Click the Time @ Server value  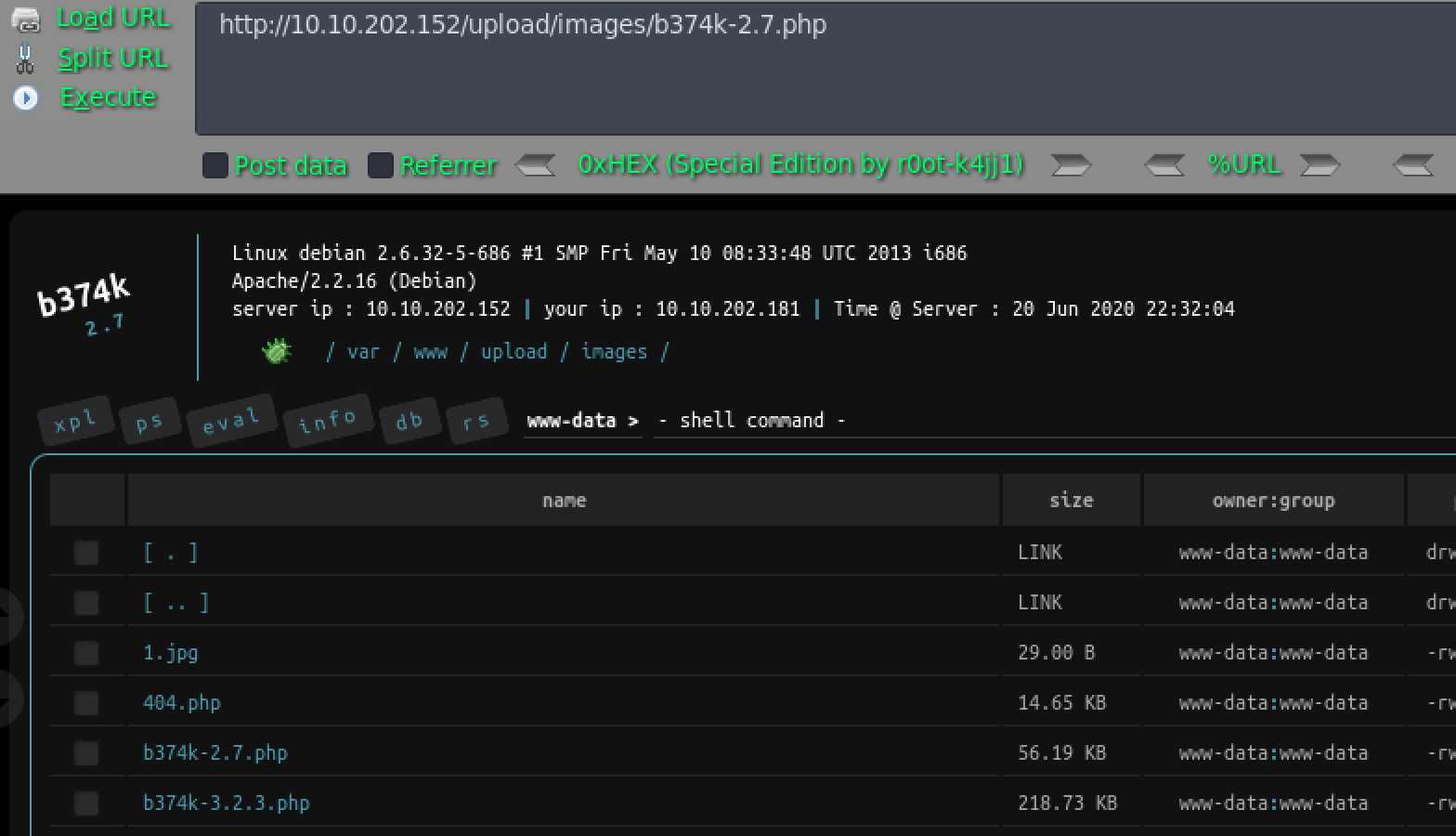point(1123,309)
